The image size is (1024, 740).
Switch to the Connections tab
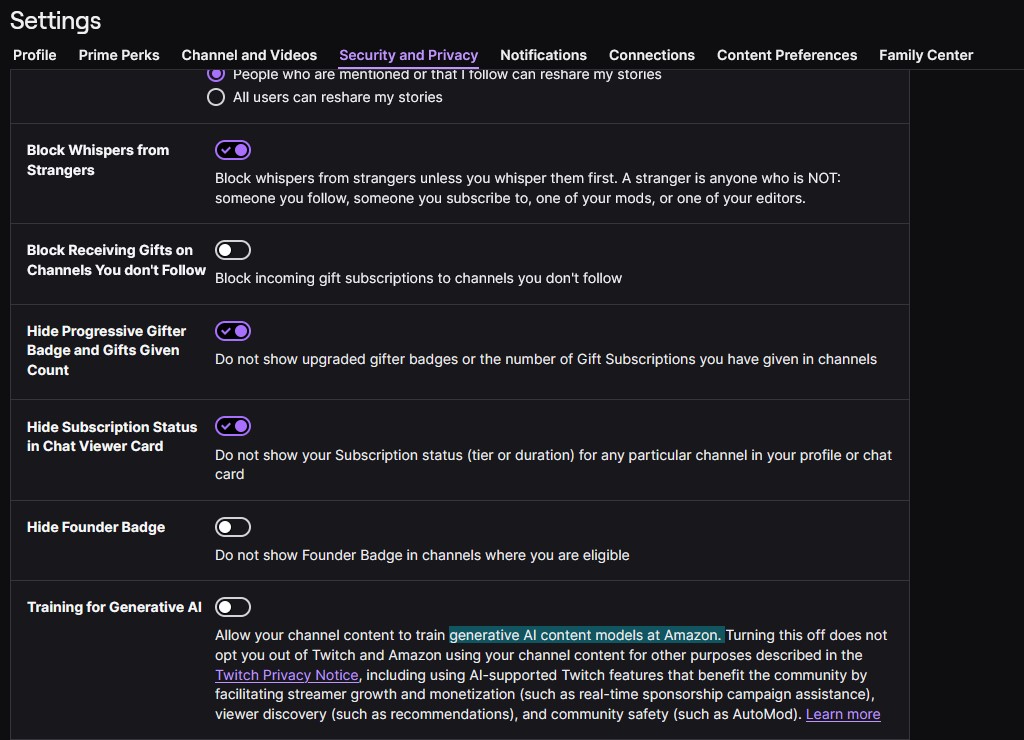click(652, 56)
